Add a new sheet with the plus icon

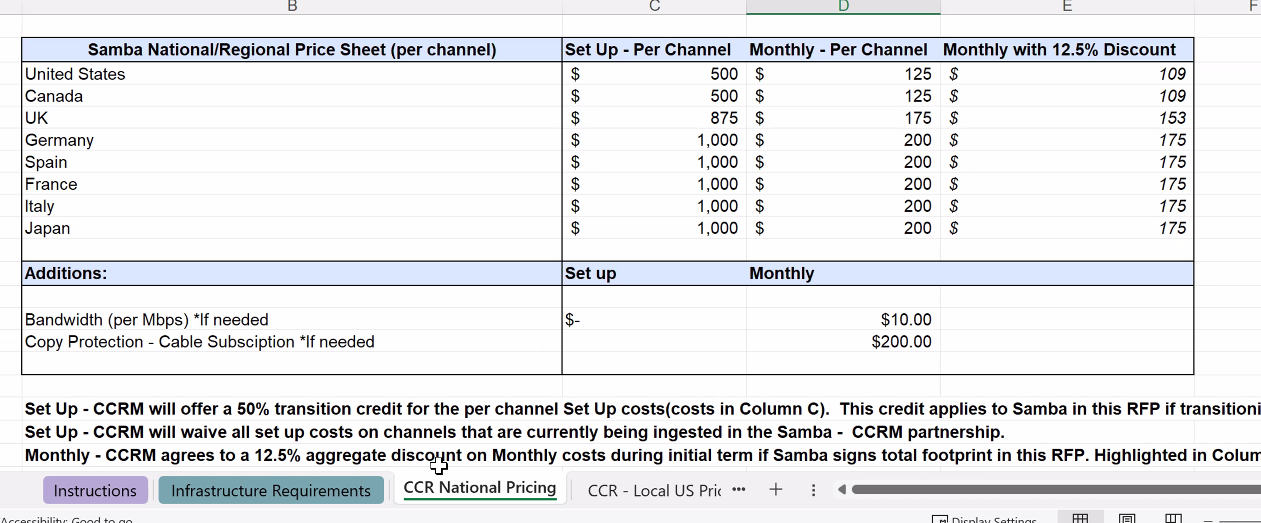pos(775,490)
